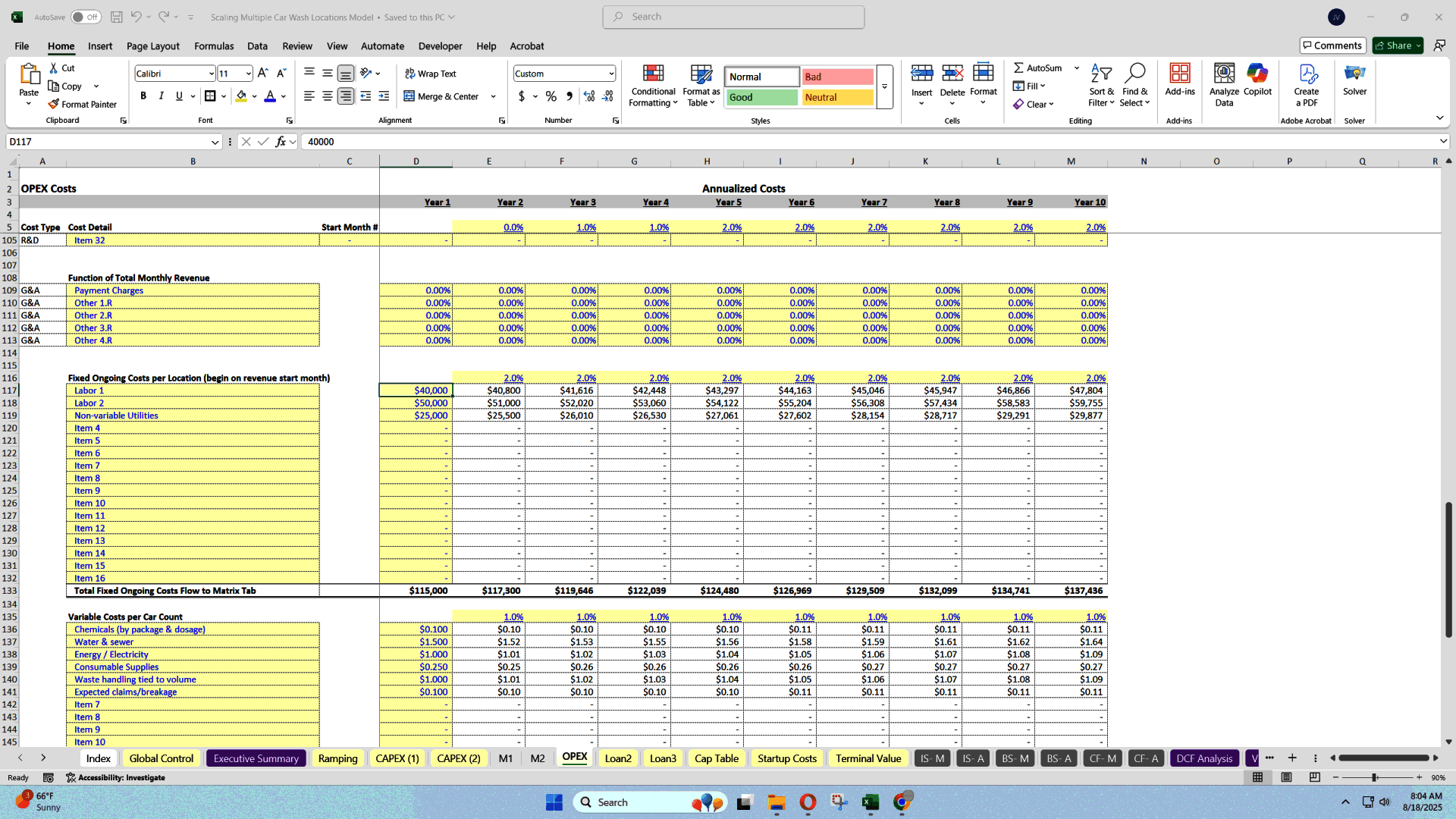Apply the comma style format

click(x=570, y=96)
